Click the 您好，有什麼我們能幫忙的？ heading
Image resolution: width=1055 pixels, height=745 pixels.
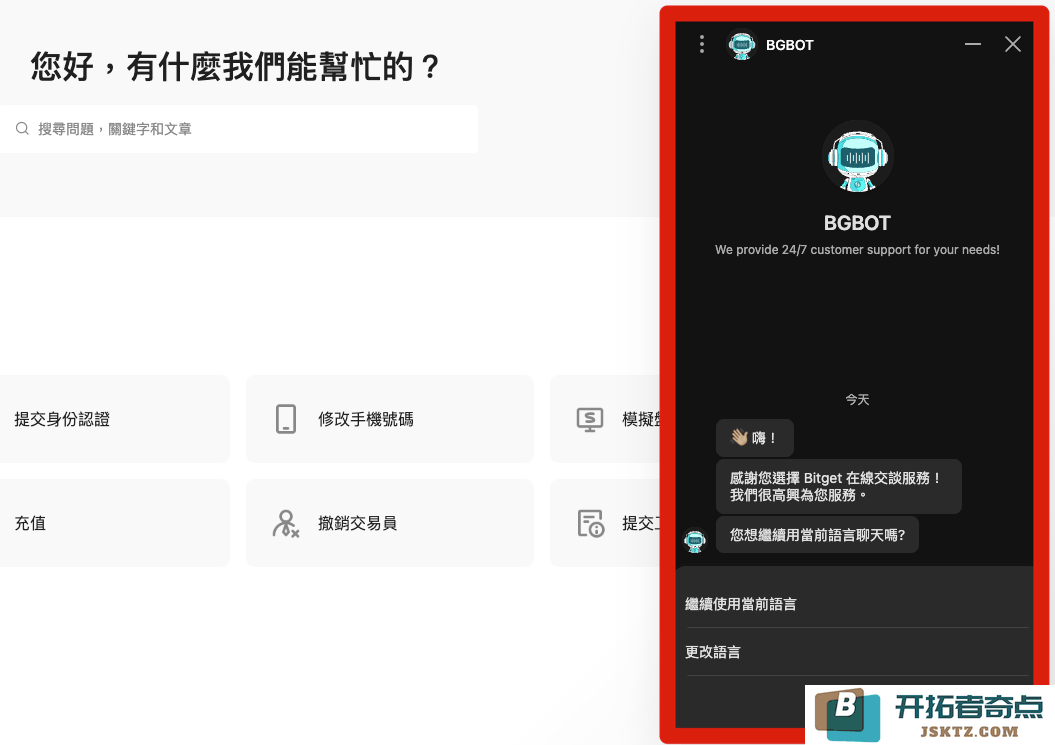pyautogui.click(x=234, y=67)
